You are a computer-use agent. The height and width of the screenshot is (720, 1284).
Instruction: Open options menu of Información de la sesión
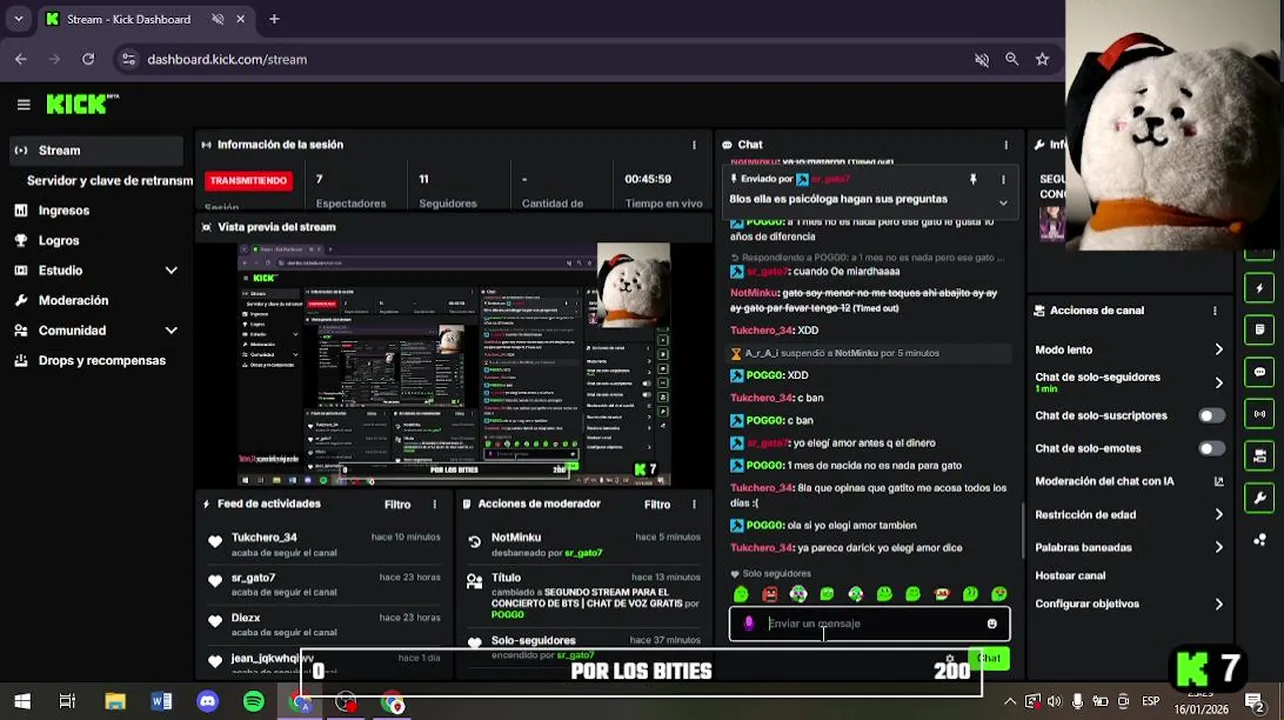(x=694, y=145)
